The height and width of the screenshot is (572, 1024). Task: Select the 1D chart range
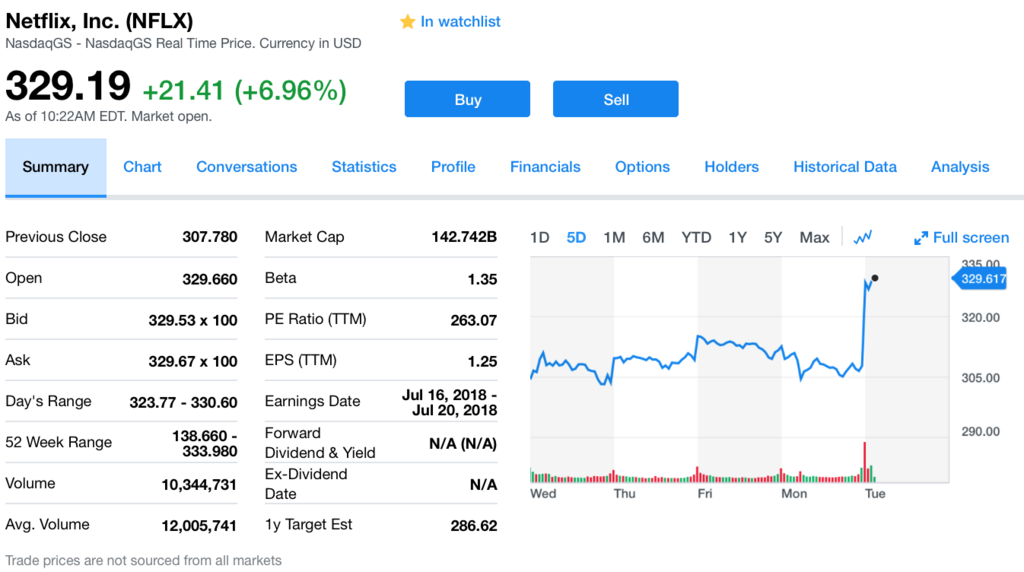click(x=539, y=238)
